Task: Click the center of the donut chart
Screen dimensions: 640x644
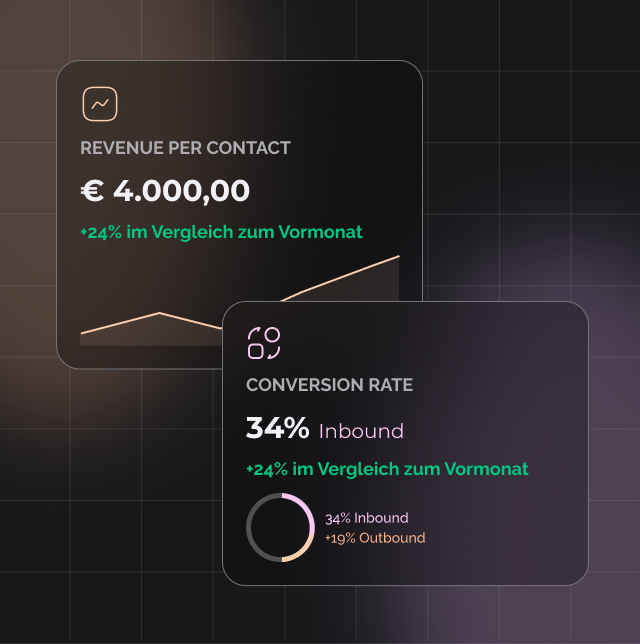Action: point(281,527)
